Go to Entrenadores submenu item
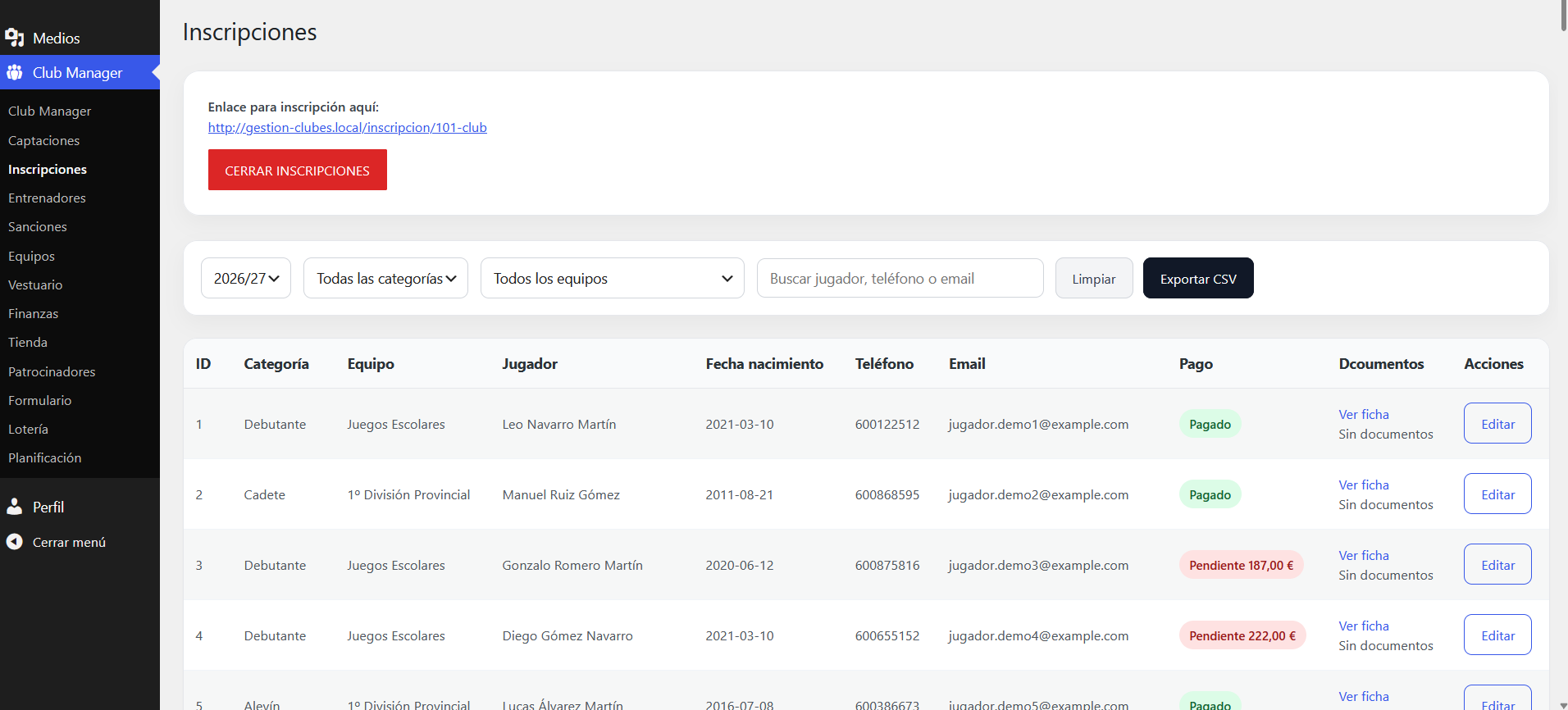Viewport: 1568px width, 710px height. [x=47, y=198]
